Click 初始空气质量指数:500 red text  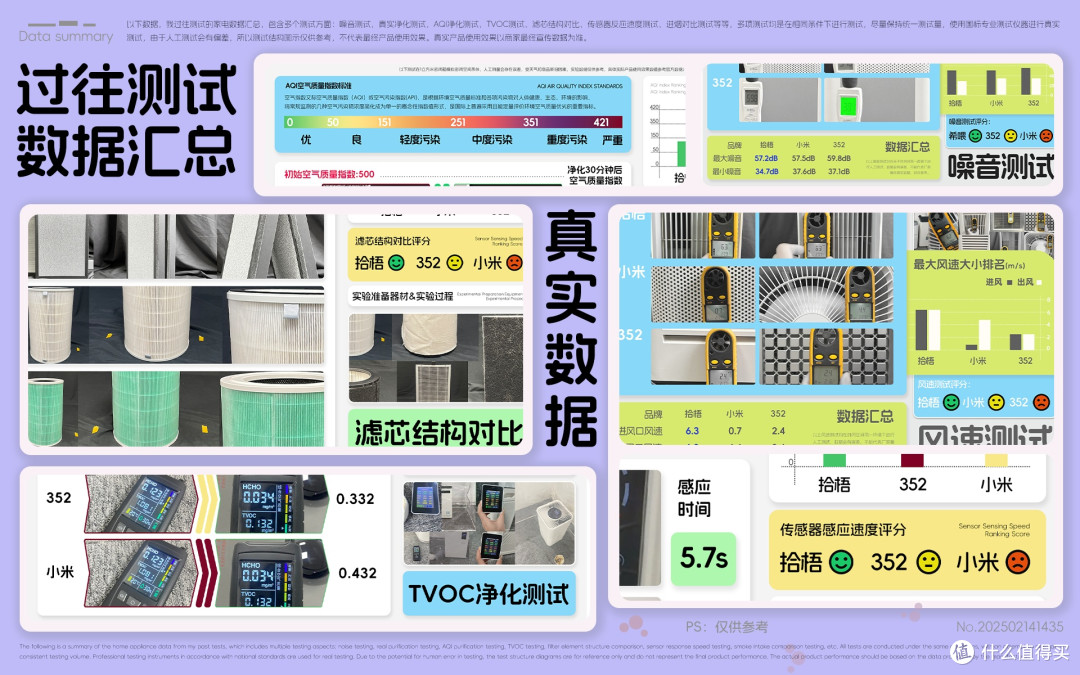[329, 174]
